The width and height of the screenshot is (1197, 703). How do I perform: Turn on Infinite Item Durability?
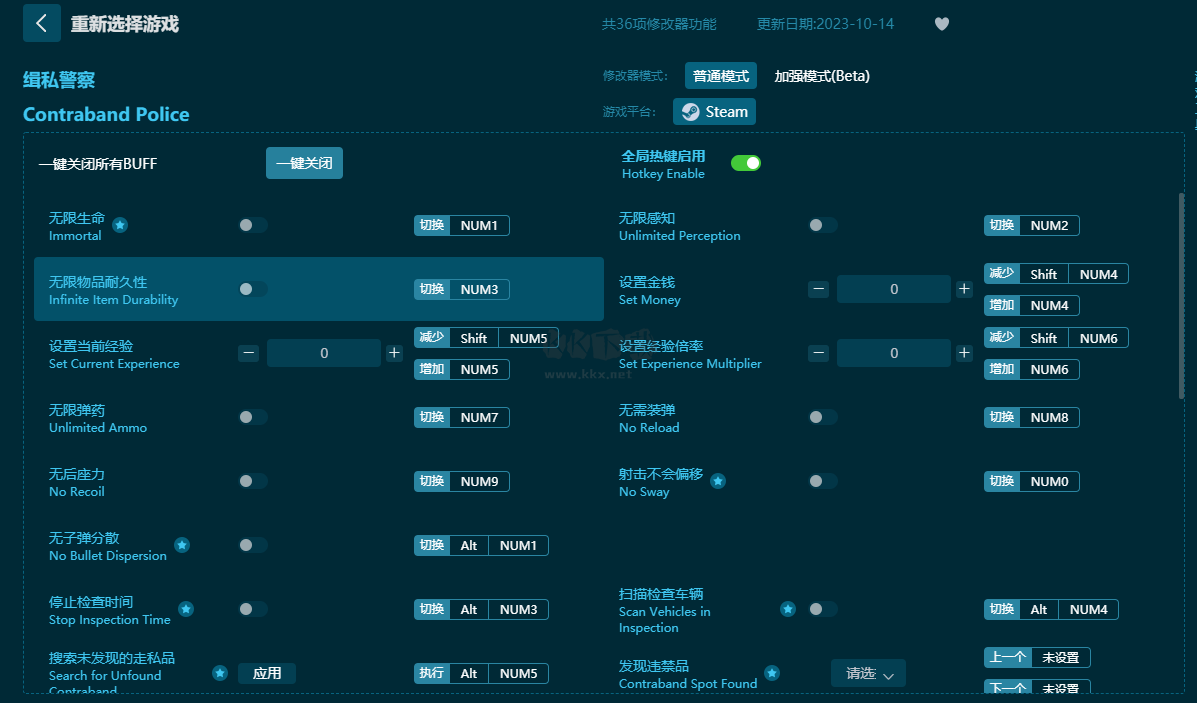click(253, 289)
